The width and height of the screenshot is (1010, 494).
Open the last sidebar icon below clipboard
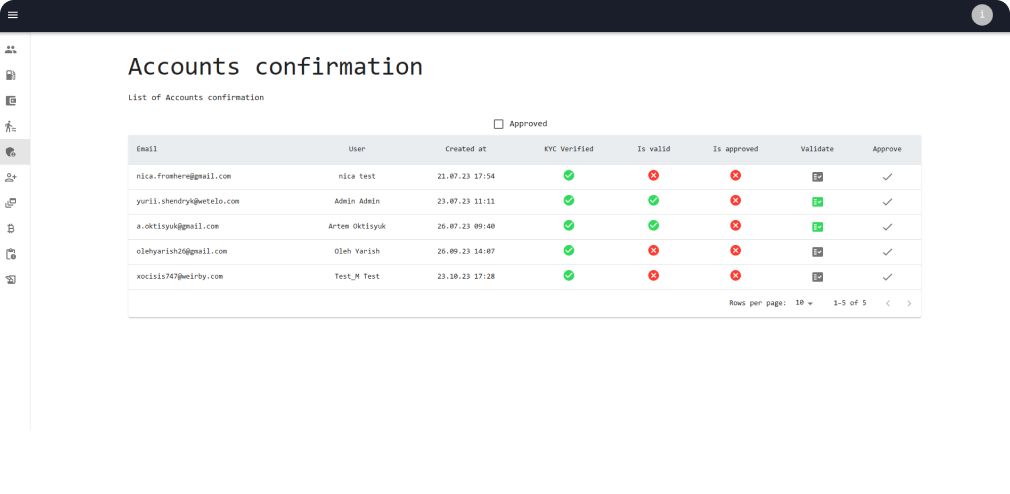pyautogui.click(x=10, y=280)
